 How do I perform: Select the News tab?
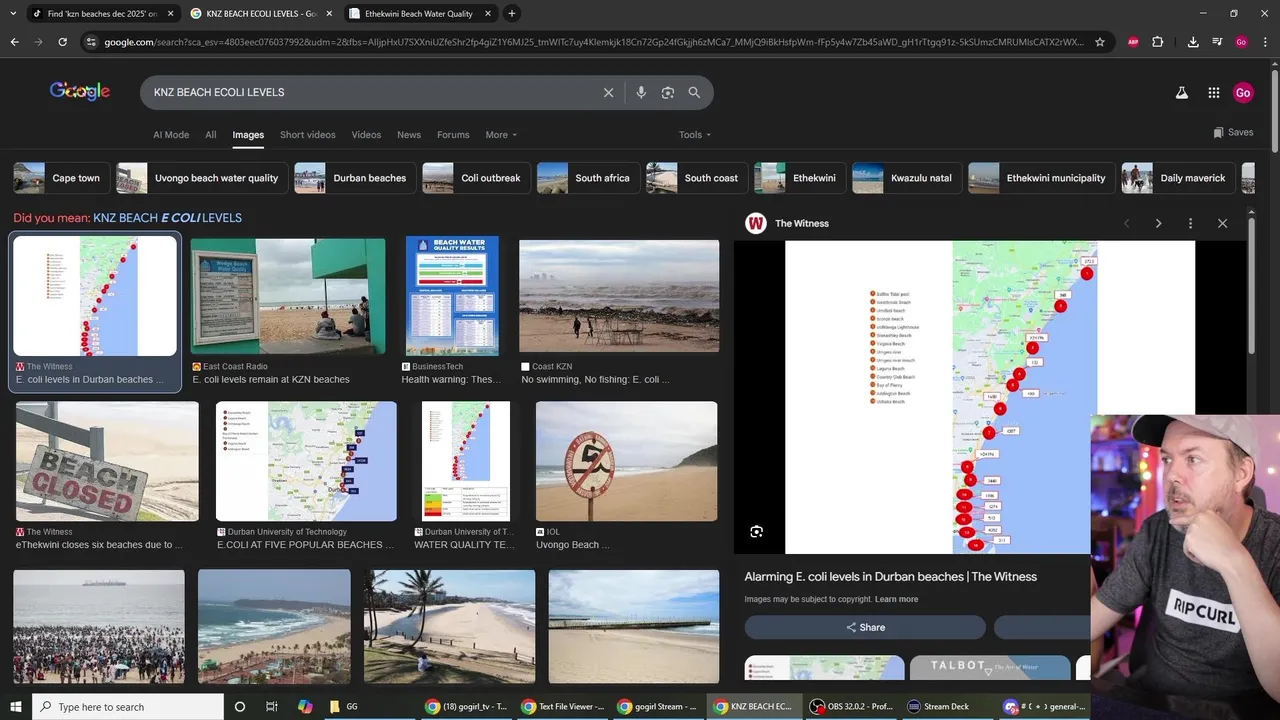pyautogui.click(x=409, y=135)
